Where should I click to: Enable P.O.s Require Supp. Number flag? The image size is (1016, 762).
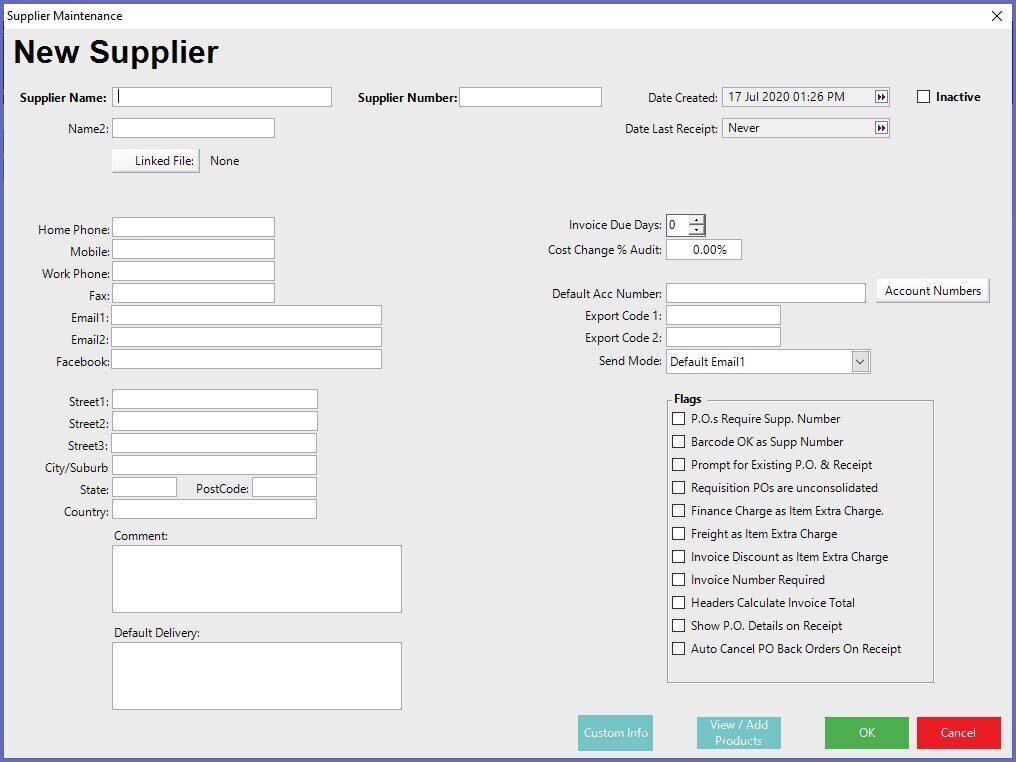(679, 419)
